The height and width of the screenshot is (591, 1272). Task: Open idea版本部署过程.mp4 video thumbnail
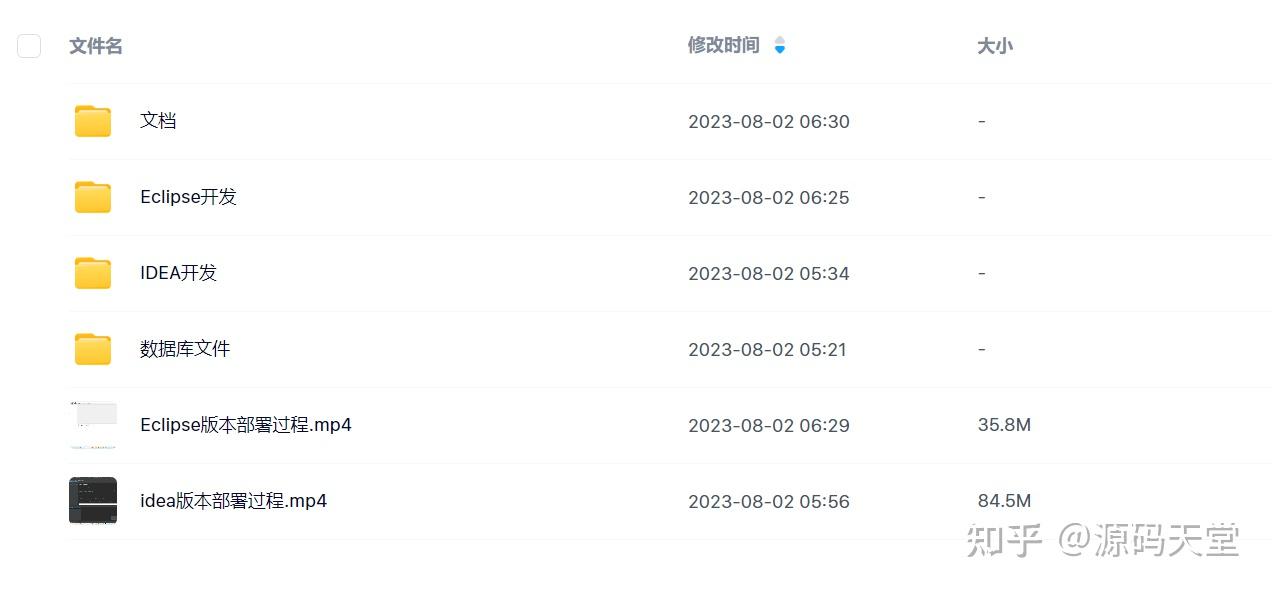(93, 501)
